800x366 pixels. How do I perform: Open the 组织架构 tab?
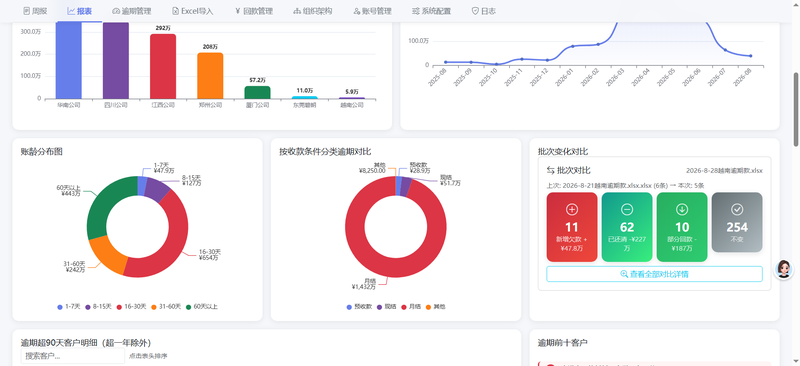pos(313,11)
